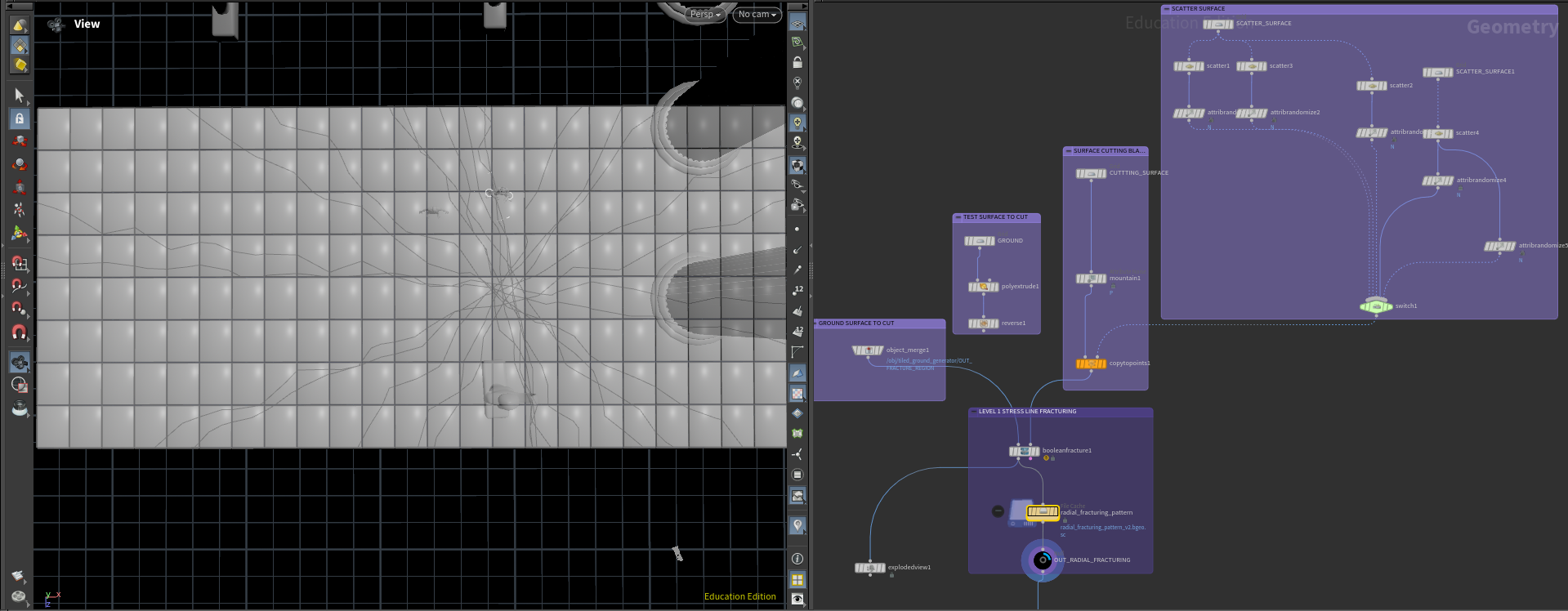The image size is (1568, 611).
Task: Open the Persp viewport dropdown
Action: click(705, 14)
